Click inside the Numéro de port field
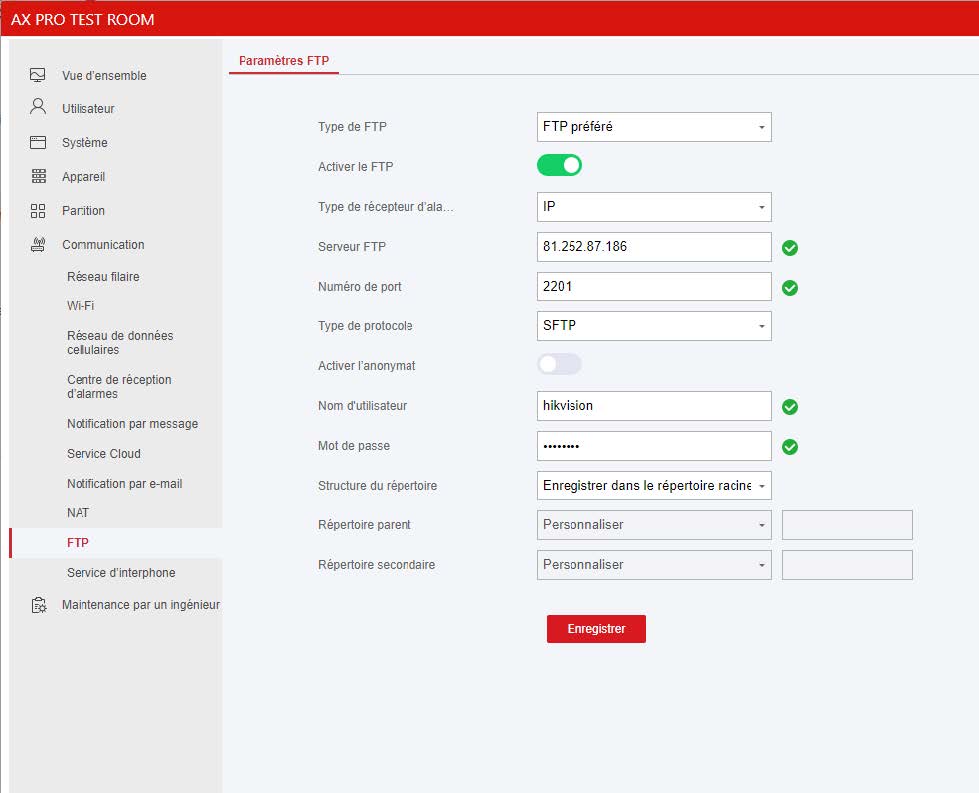The image size is (979, 793). [654, 287]
